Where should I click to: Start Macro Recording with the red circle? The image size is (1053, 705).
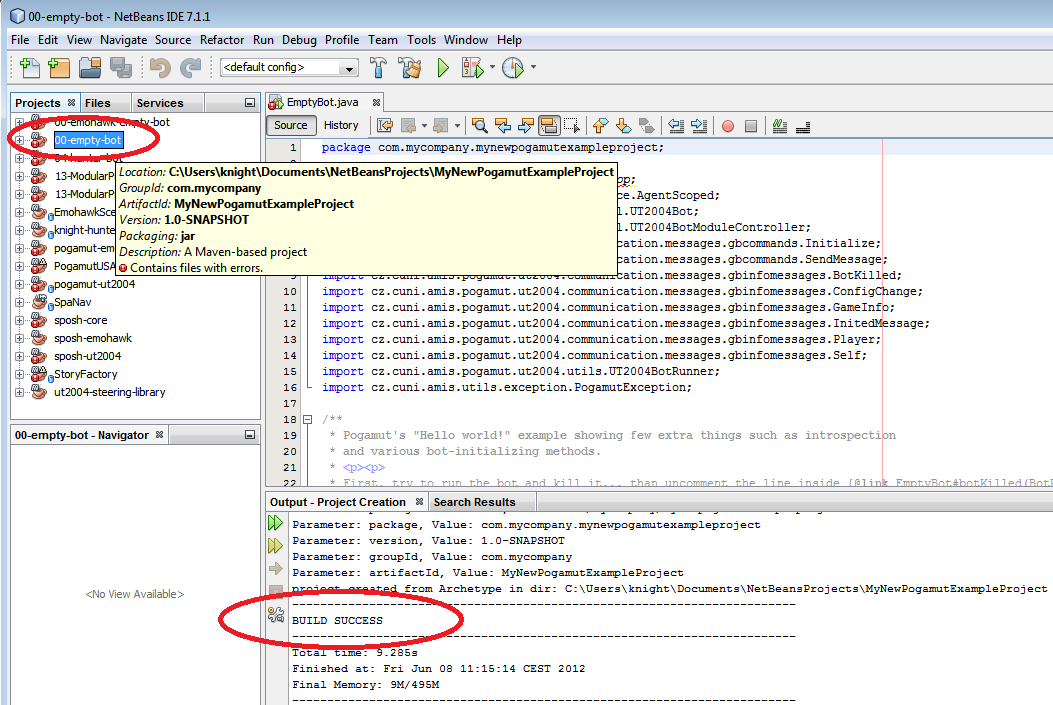(728, 126)
